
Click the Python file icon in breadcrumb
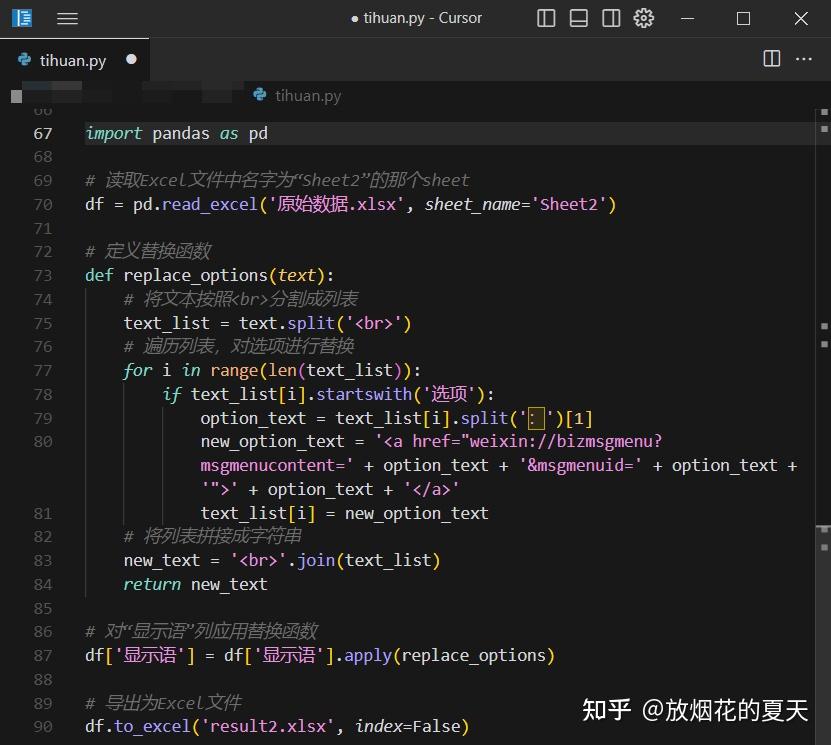[260, 95]
